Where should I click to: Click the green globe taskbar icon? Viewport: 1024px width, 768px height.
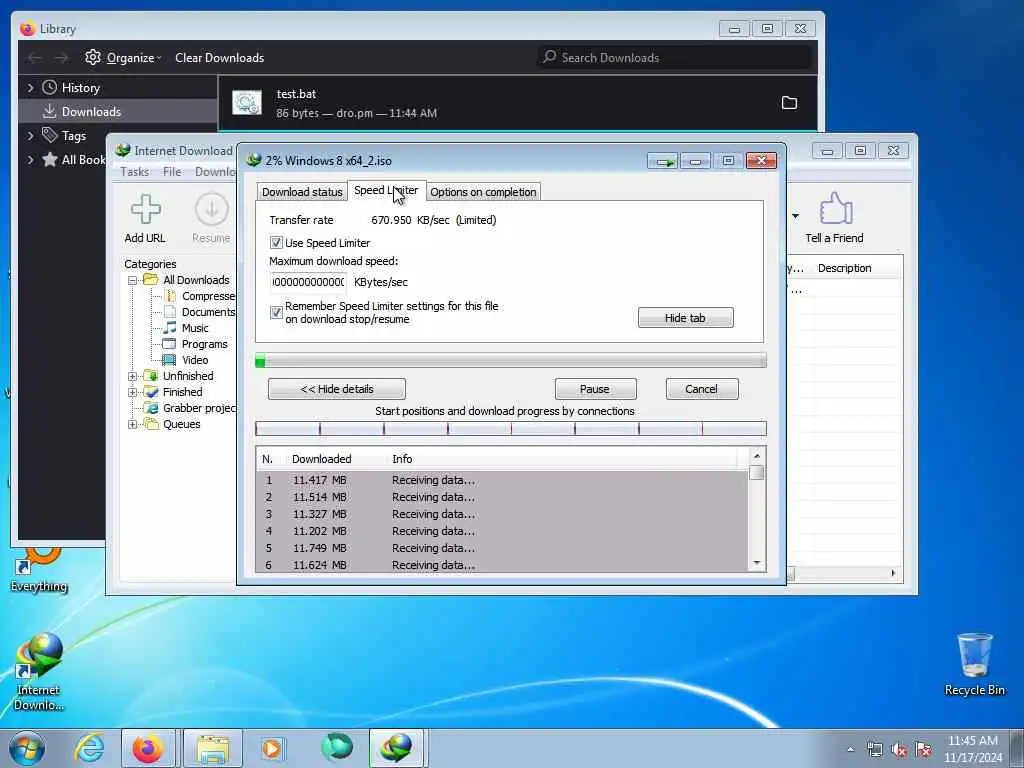337,748
